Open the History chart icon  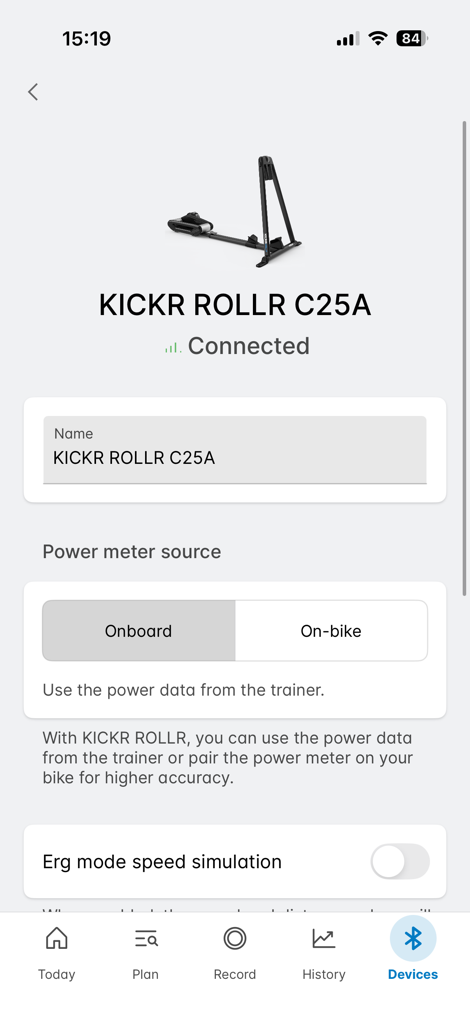323,939
